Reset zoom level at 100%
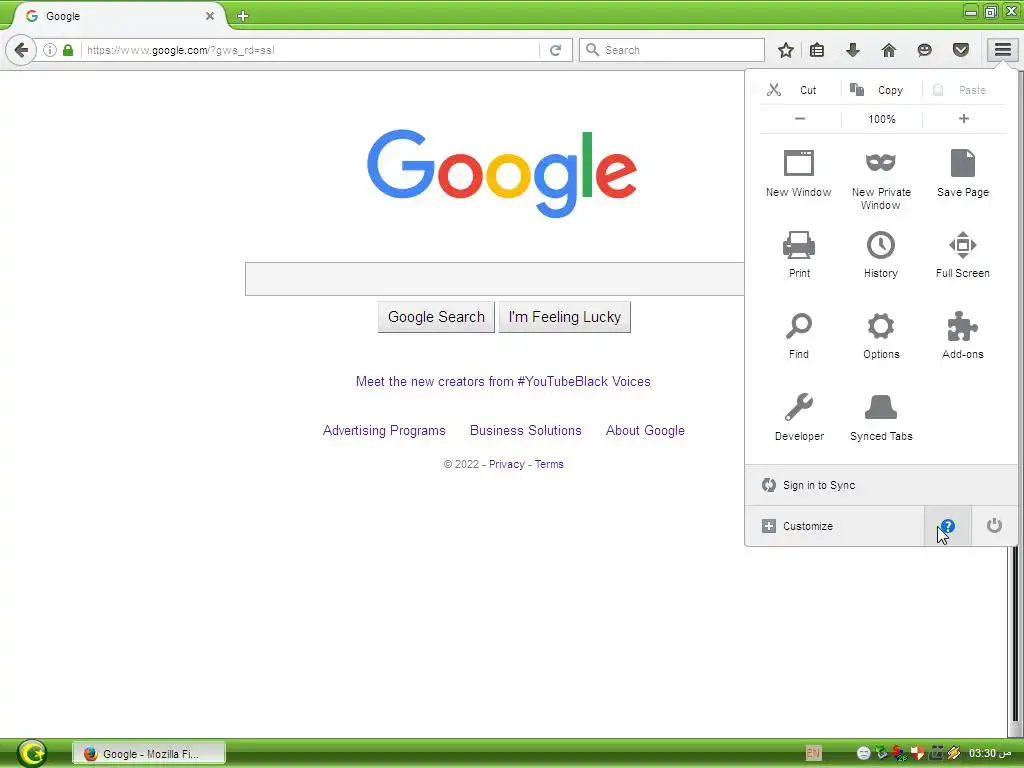This screenshot has width=1024, height=768. 882,119
